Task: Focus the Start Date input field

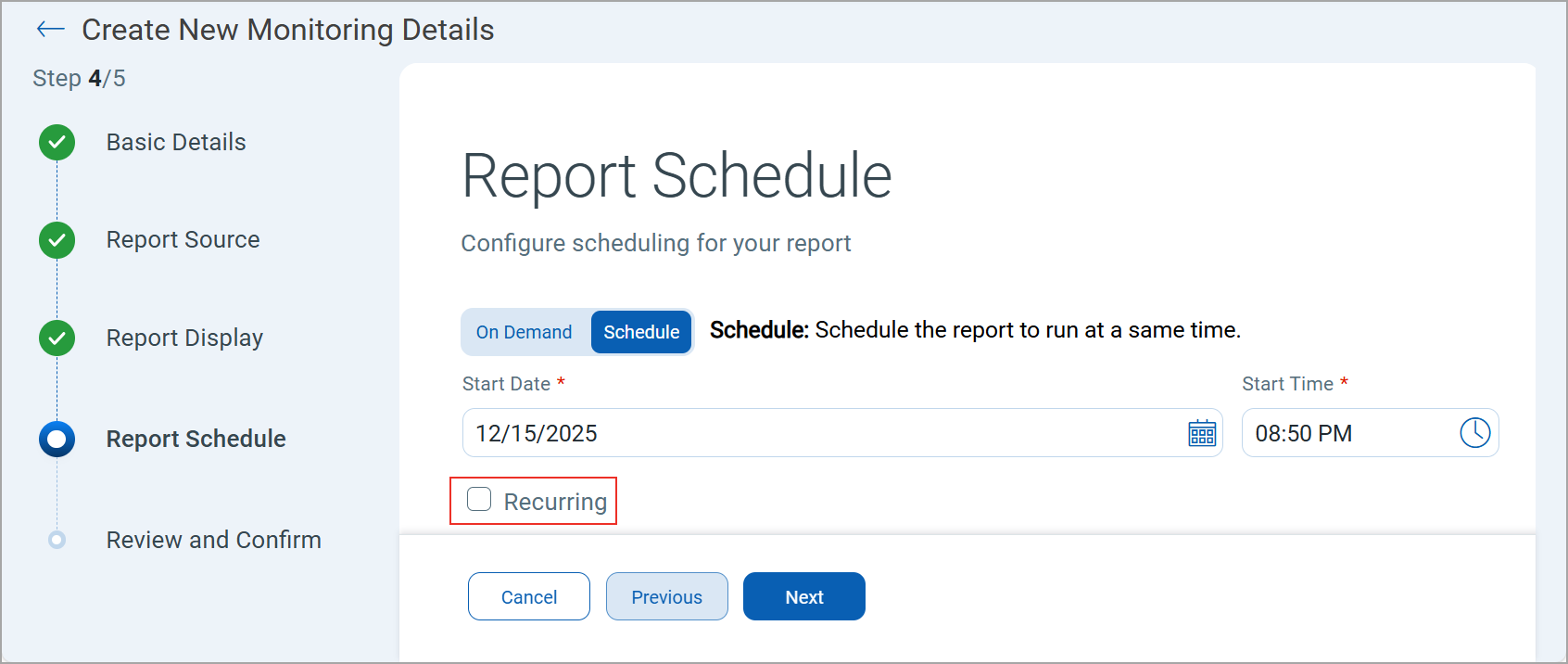Action: tap(816, 433)
